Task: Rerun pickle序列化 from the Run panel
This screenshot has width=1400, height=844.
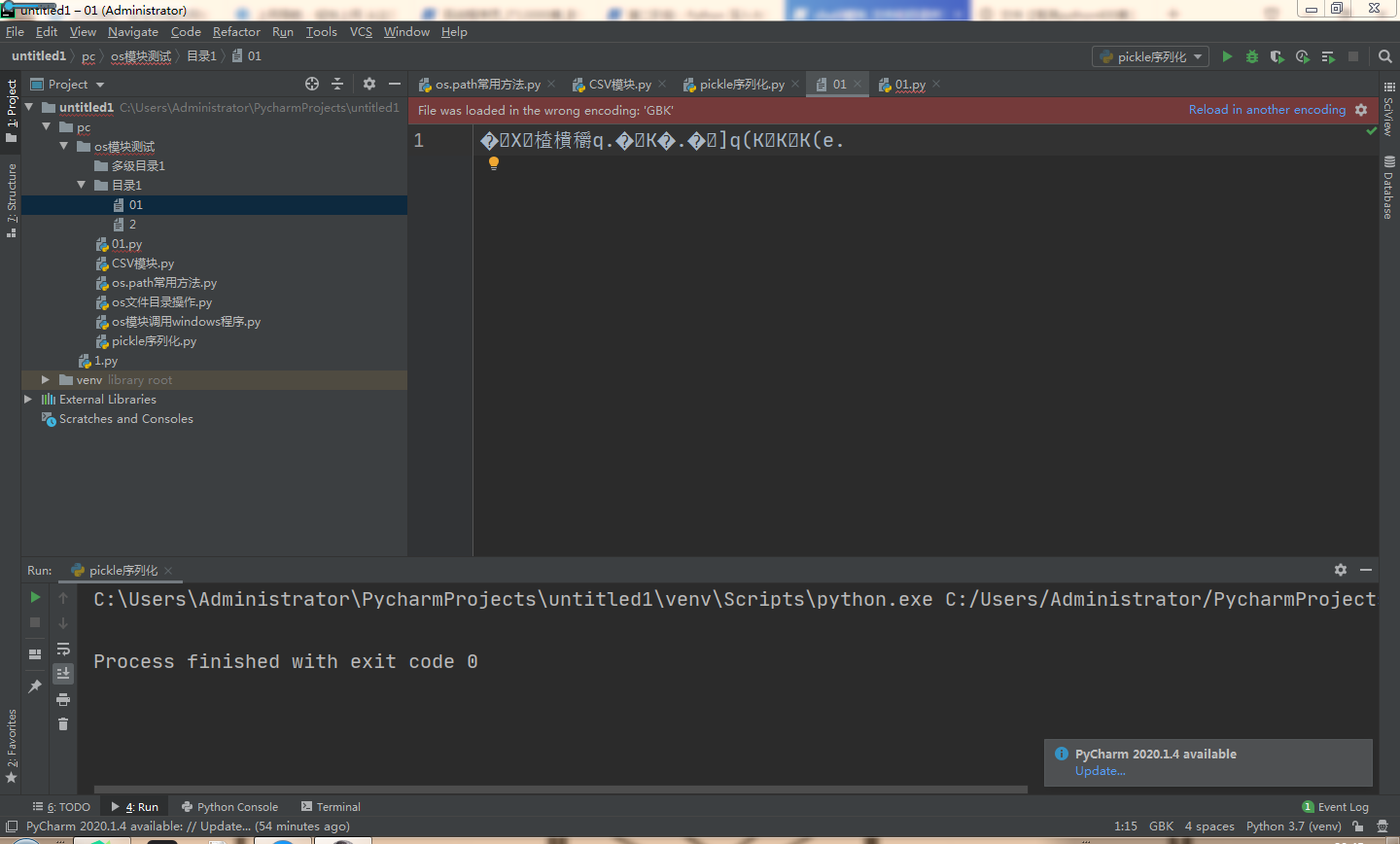Action: 35,597
